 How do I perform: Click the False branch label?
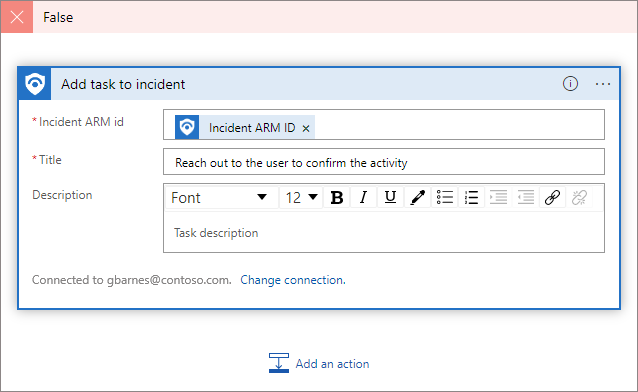(x=58, y=18)
